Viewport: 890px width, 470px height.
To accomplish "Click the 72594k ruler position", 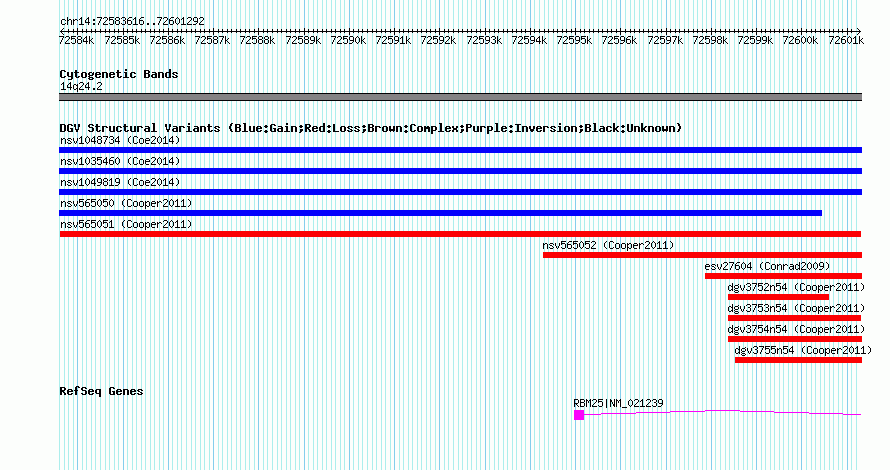I will pyautogui.click(x=529, y=40).
